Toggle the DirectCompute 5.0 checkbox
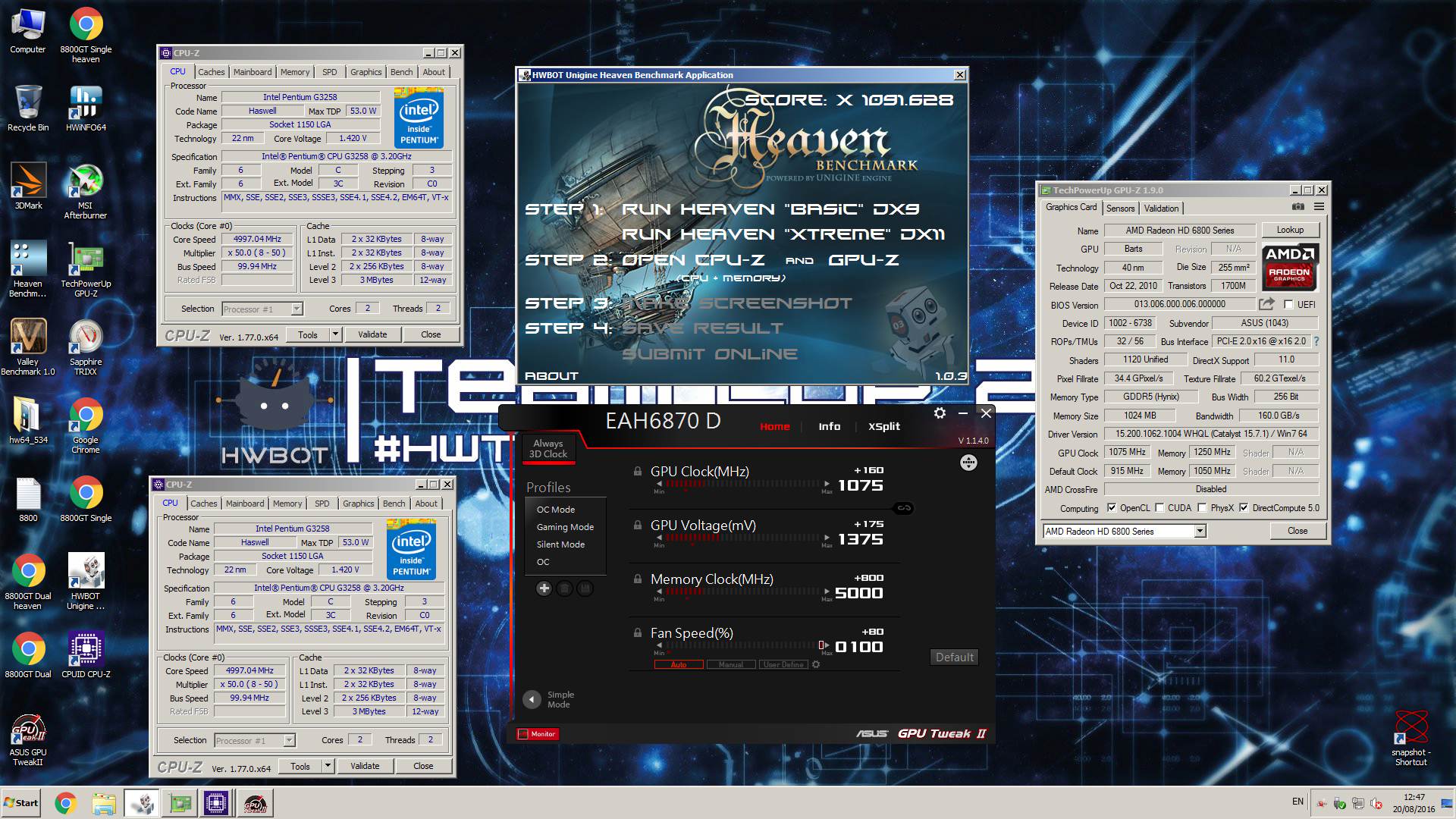The width and height of the screenshot is (1456, 819). pyautogui.click(x=1244, y=508)
